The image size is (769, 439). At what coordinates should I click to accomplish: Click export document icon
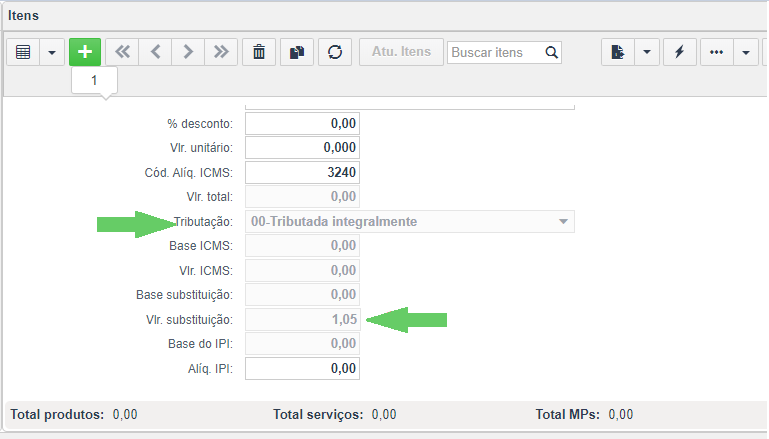(618, 52)
